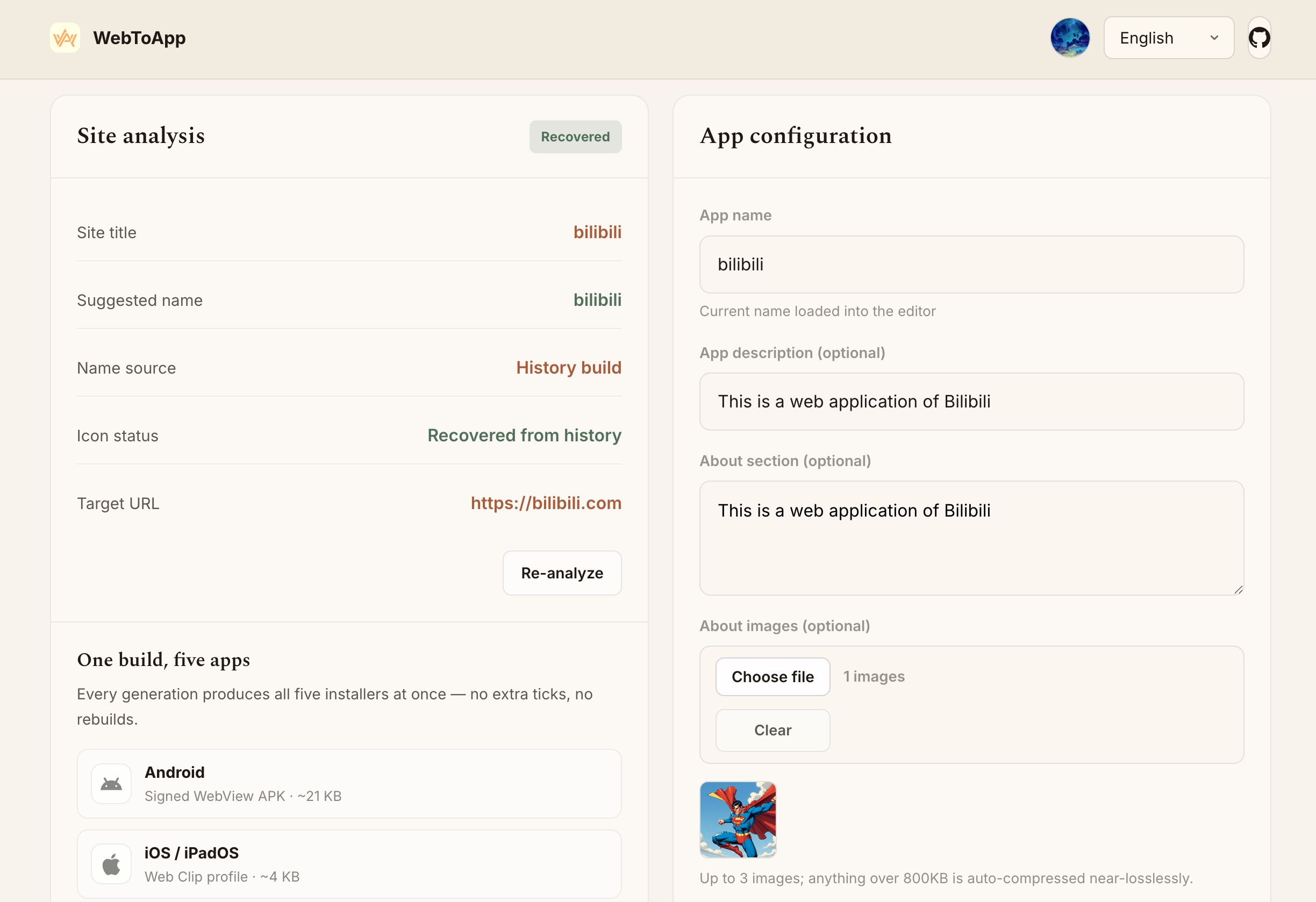Click the Current name loaded hint text
1316x902 pixels.
coord(817,311)
